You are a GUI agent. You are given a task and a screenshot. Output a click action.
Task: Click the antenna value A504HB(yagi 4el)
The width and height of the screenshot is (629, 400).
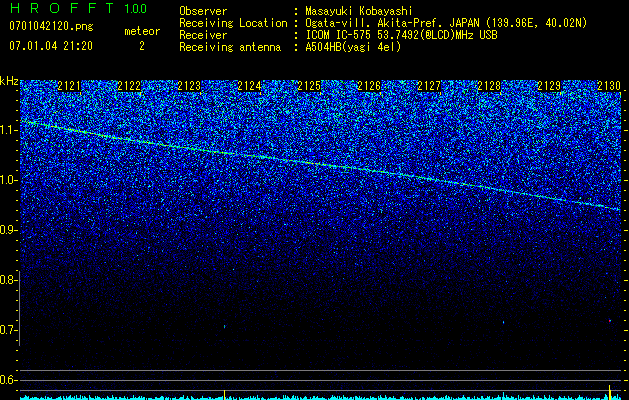pos(353,47)
